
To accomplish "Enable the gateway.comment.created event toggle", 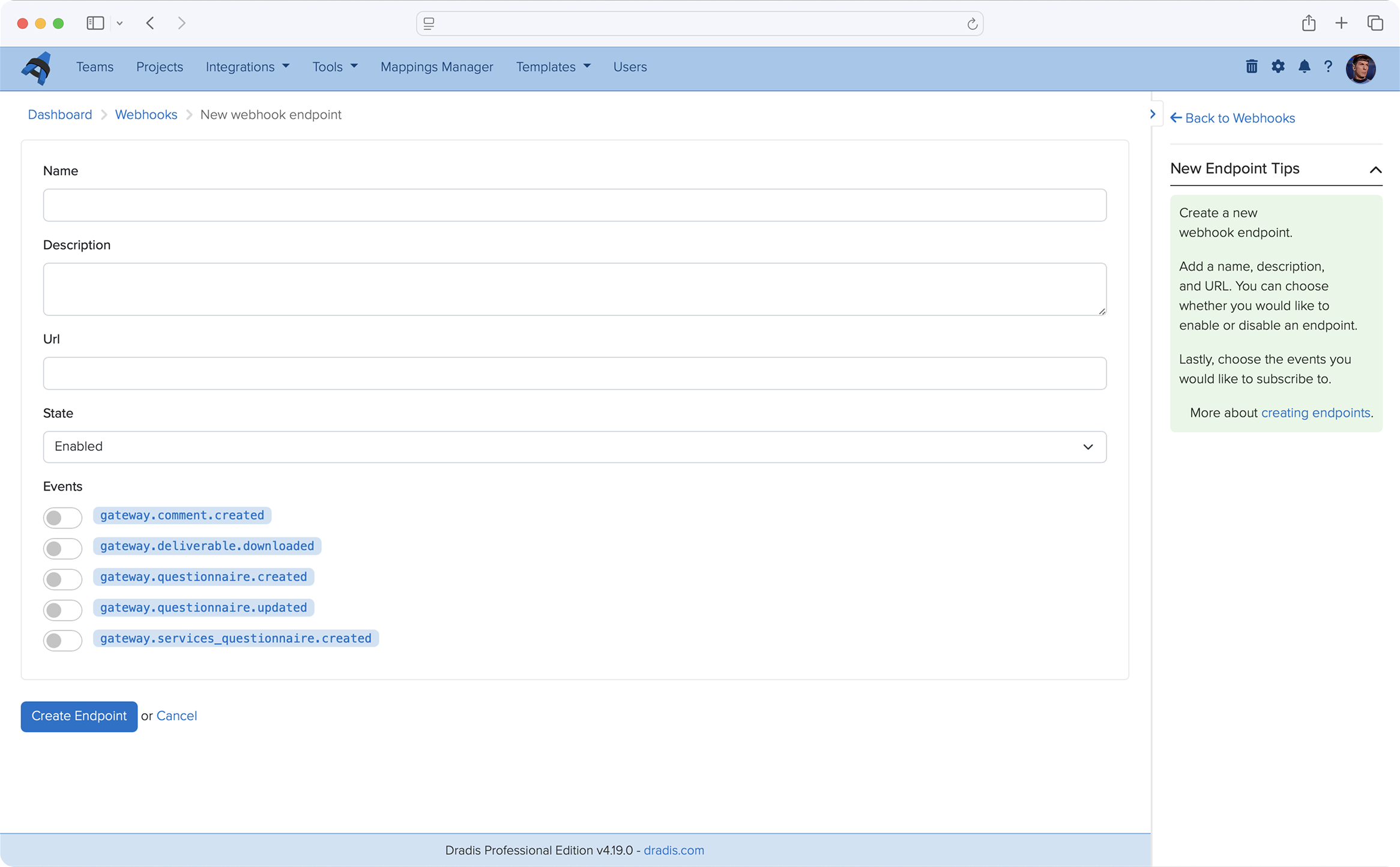I will click(62, 518).
